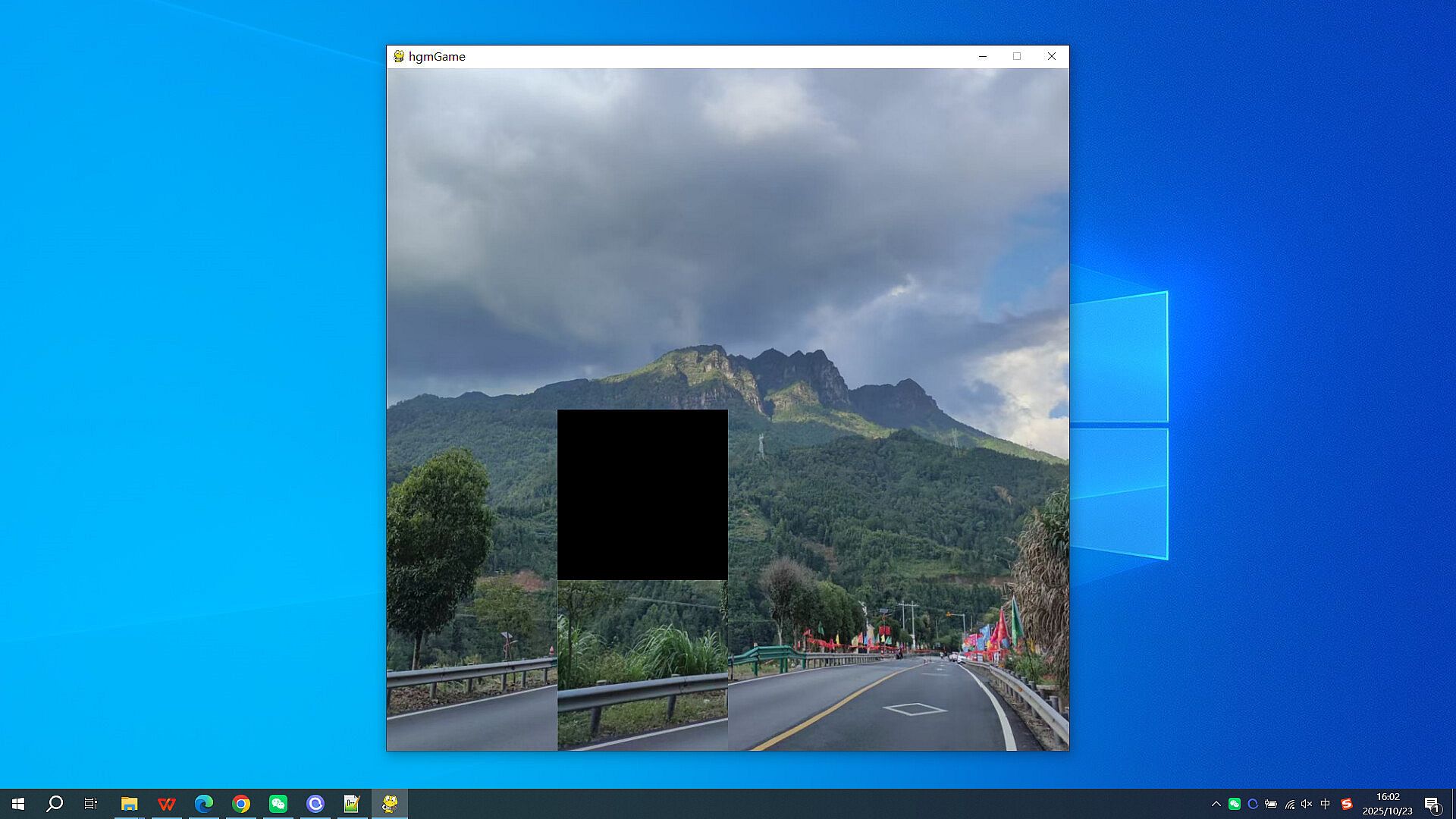Open Task View on taskbar
Viewport: 1456px width, 819px height.
91,804
